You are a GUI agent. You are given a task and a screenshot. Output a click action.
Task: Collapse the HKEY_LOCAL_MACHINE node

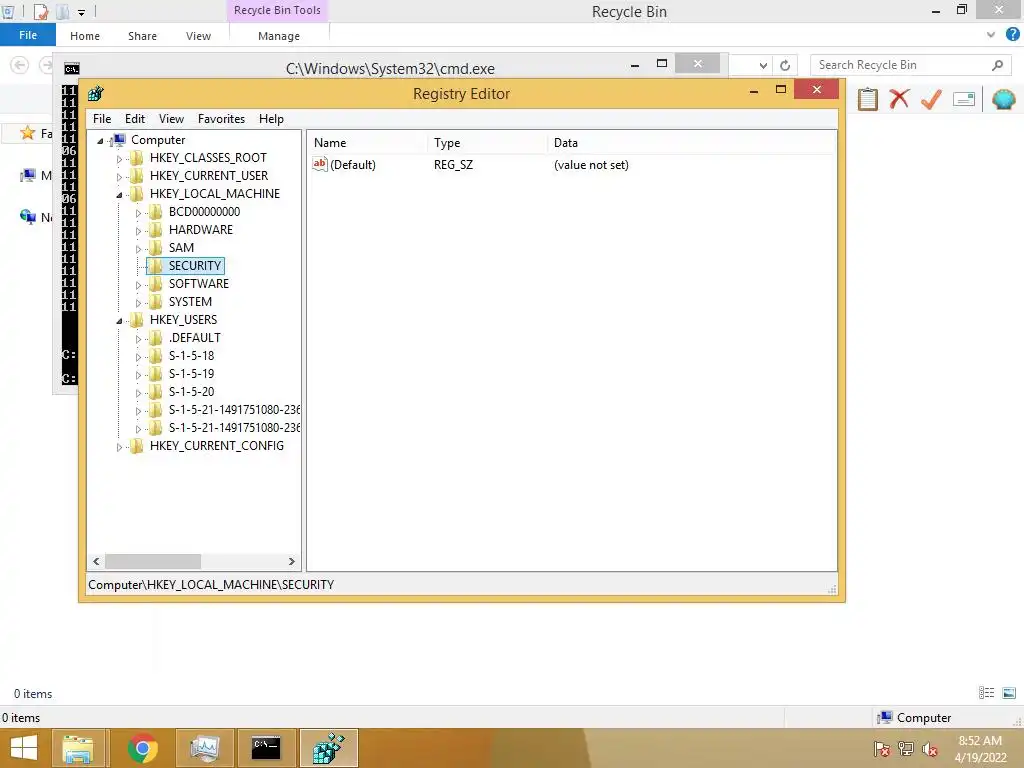pos(119,195)
